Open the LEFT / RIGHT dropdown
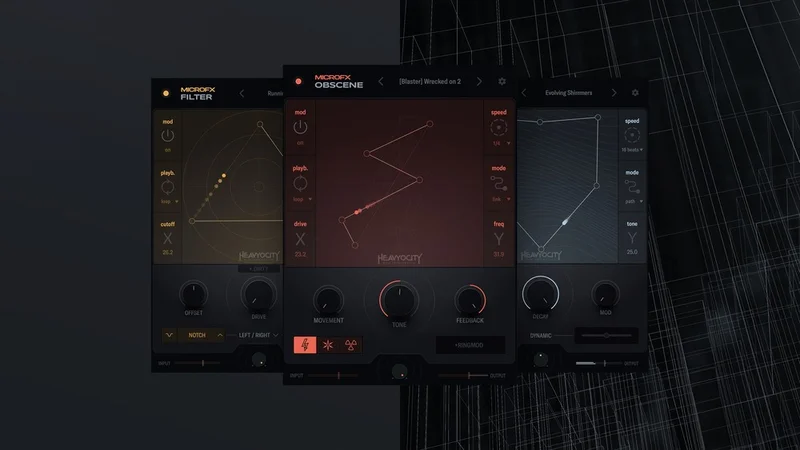 (x=259, y=335)
